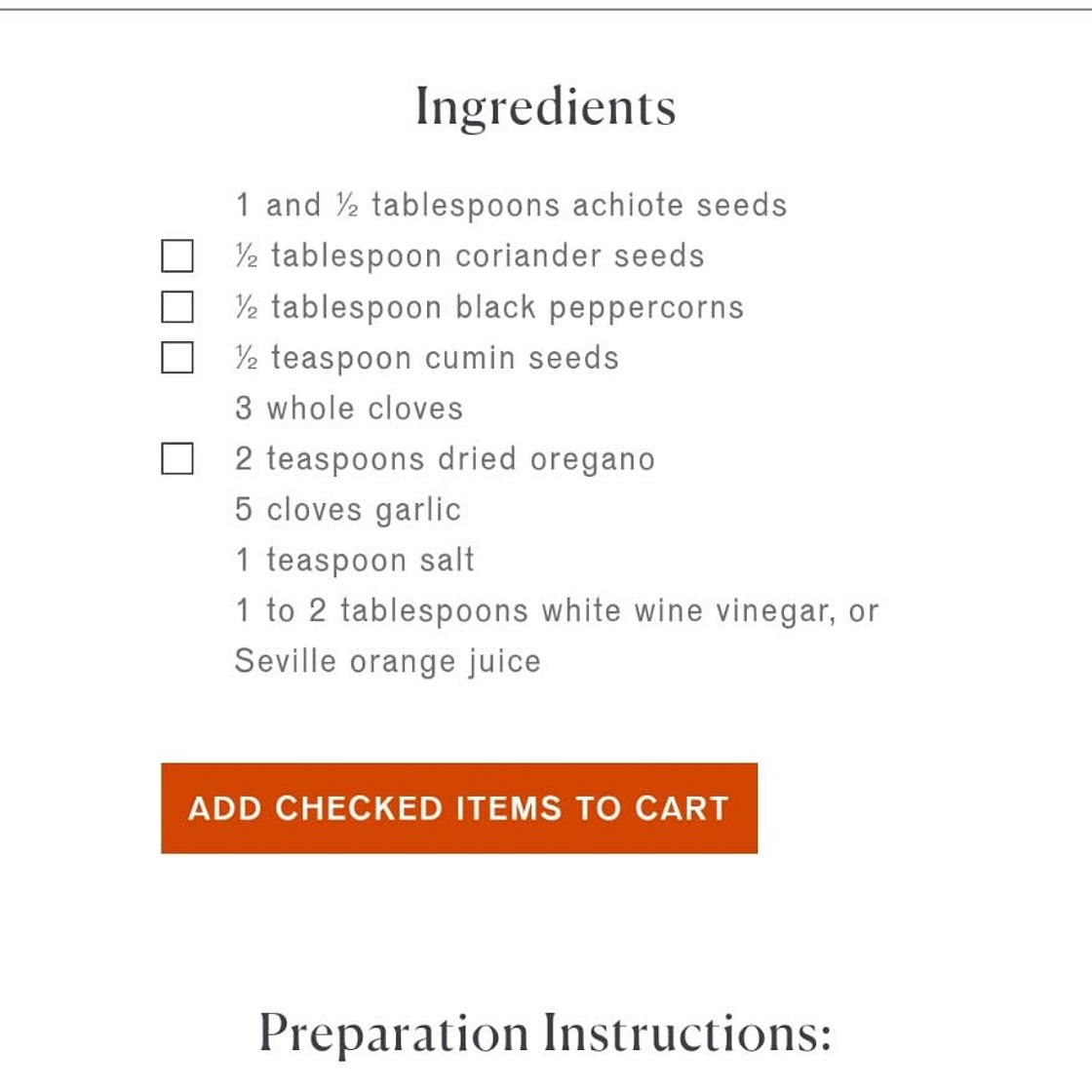Click the Ingredients section heading
Viewport: 1092px width, 1092px height.
(545, 106)
